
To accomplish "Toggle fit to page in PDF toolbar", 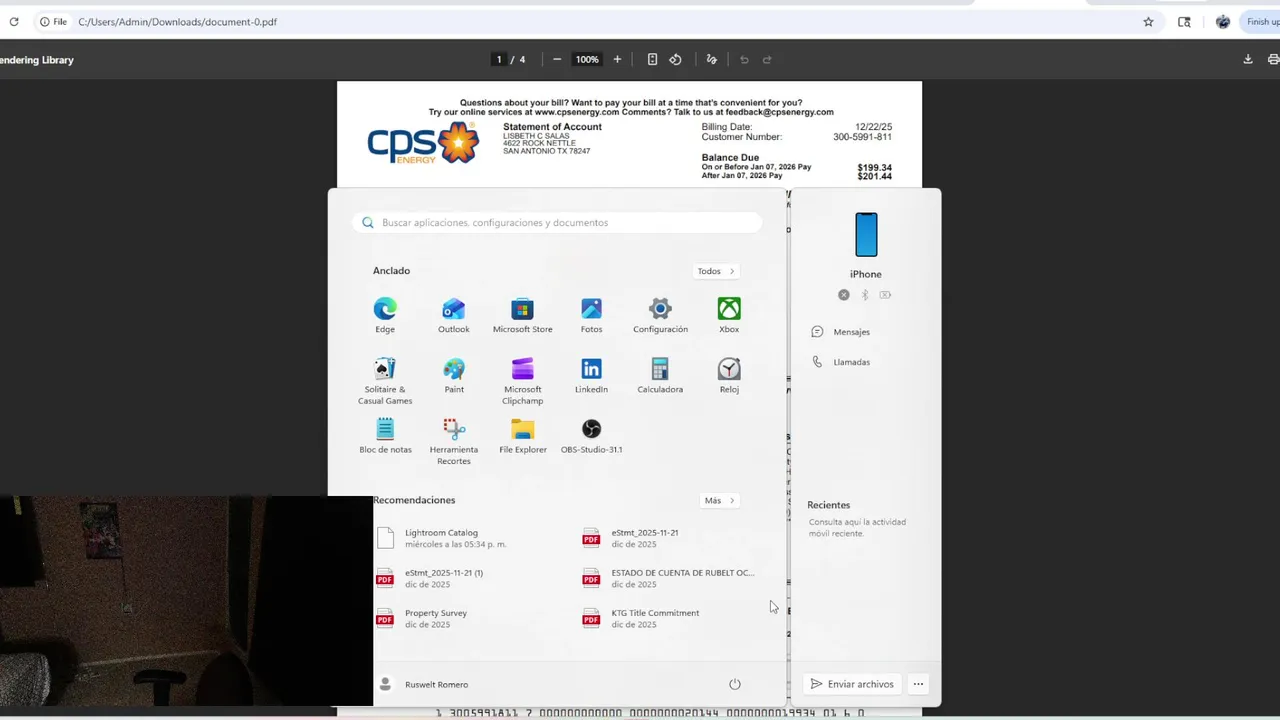I will click(x=652, y=60).
